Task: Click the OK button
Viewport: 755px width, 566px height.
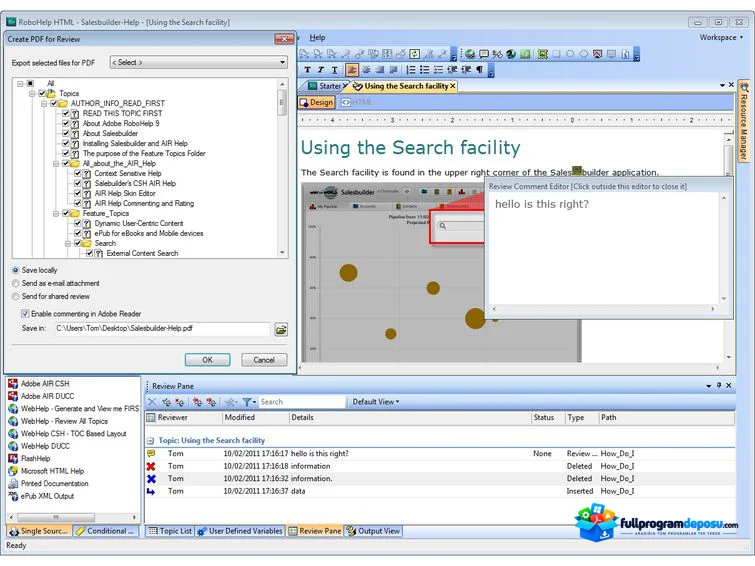Action: click(208, 360)
